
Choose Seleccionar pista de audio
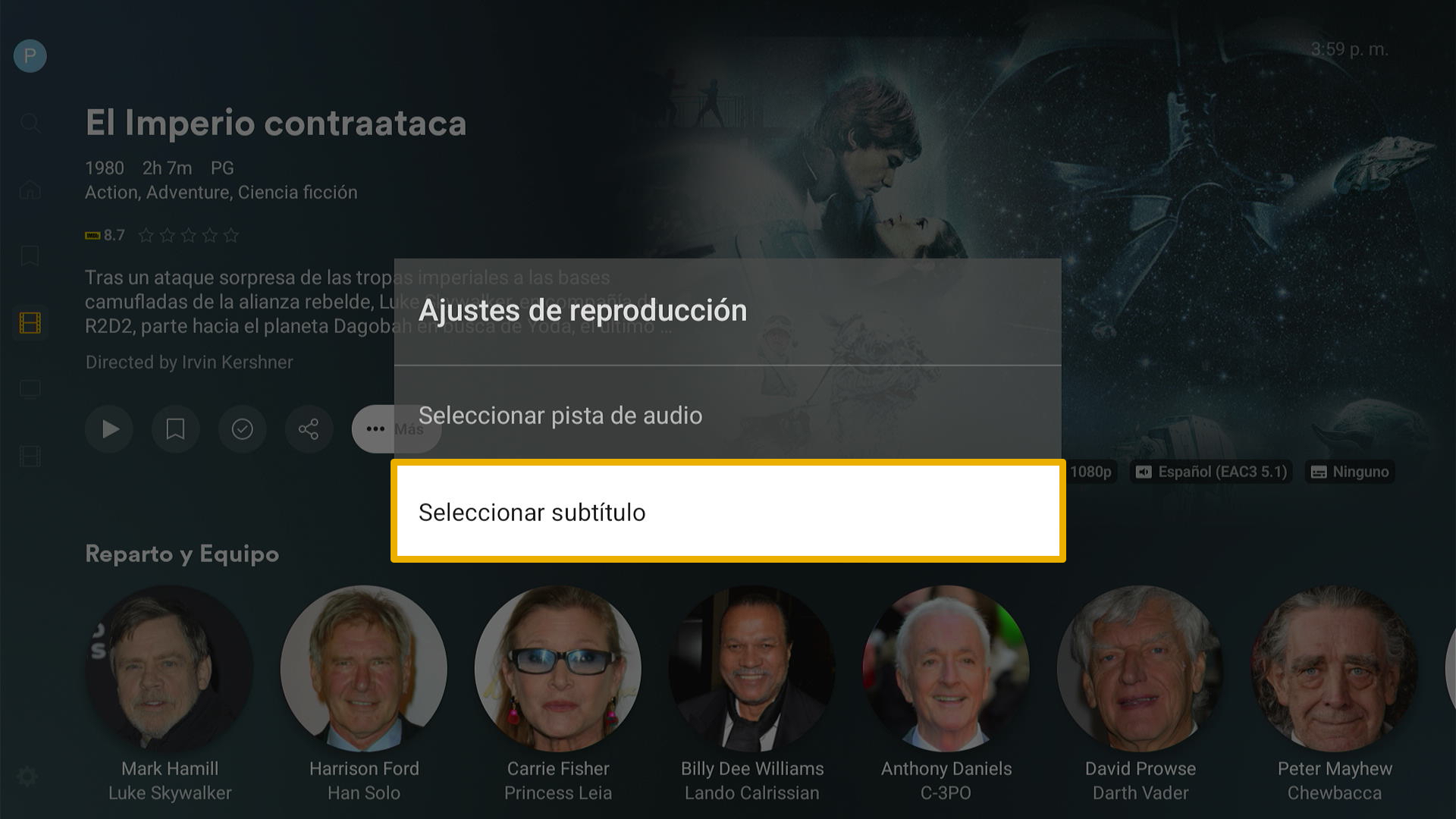[x=728, y=416]
